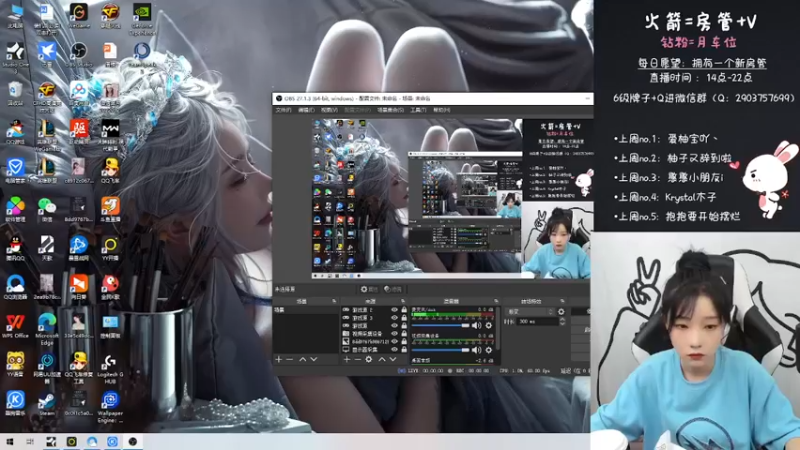Screen dimensions: 800x450
Task: Move the selected scene down with arrow
Action: (314, 360)
